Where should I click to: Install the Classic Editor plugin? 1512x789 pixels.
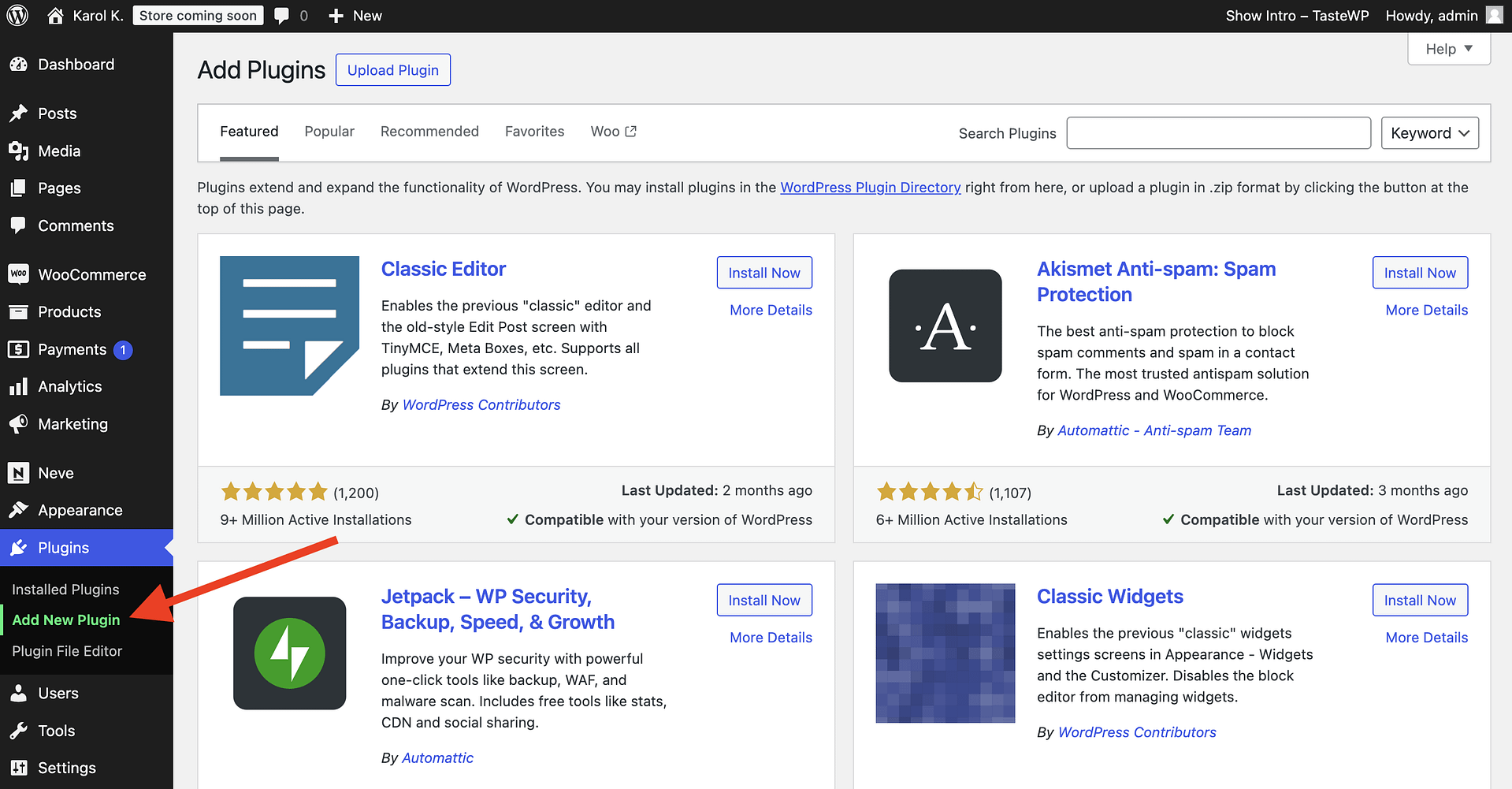[x=764, y=273]
